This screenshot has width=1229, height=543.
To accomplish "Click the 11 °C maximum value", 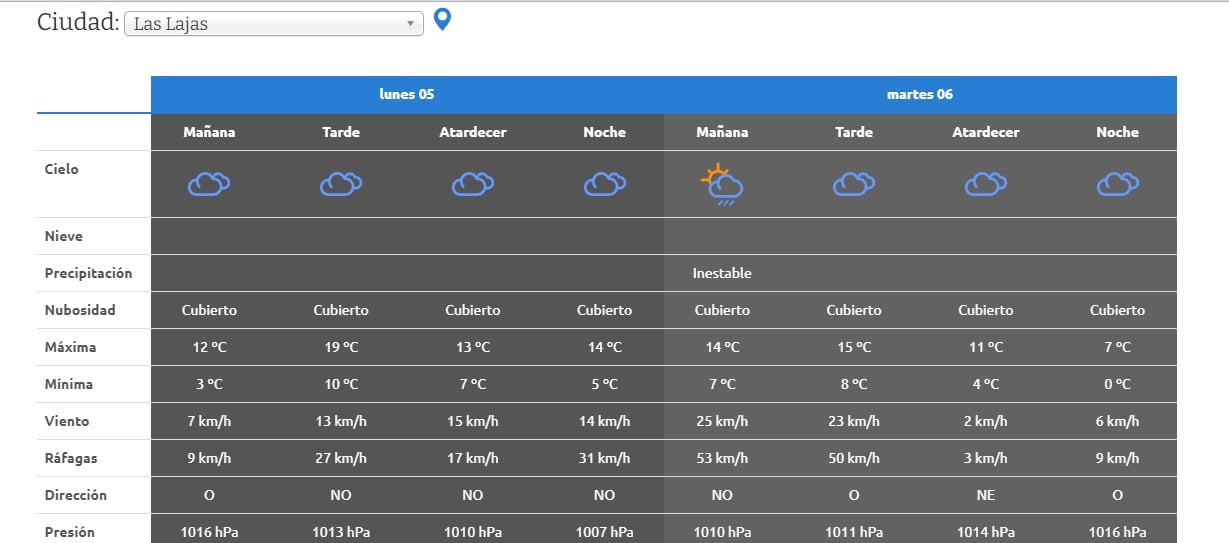I will pyautogui.click(x=986, y=347).
